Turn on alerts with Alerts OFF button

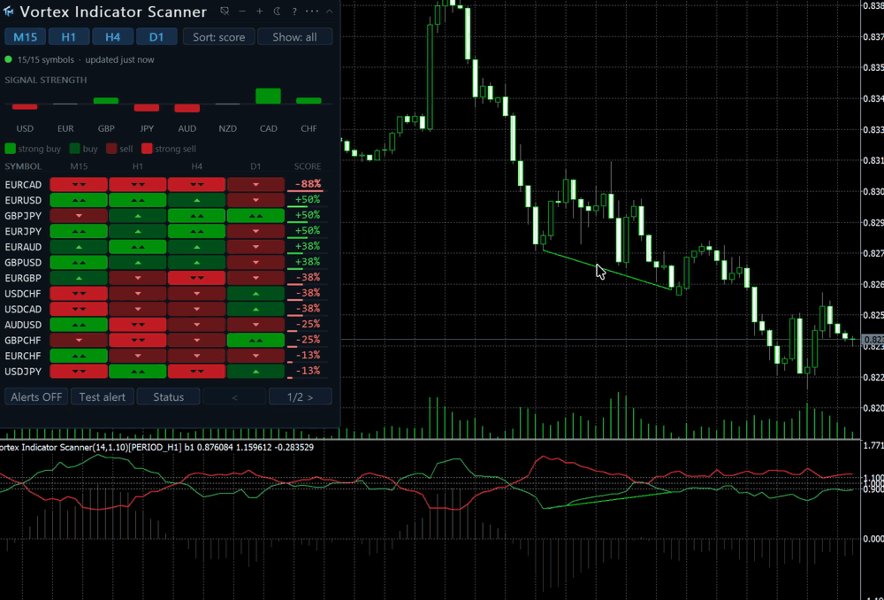[x=36, y=397]
